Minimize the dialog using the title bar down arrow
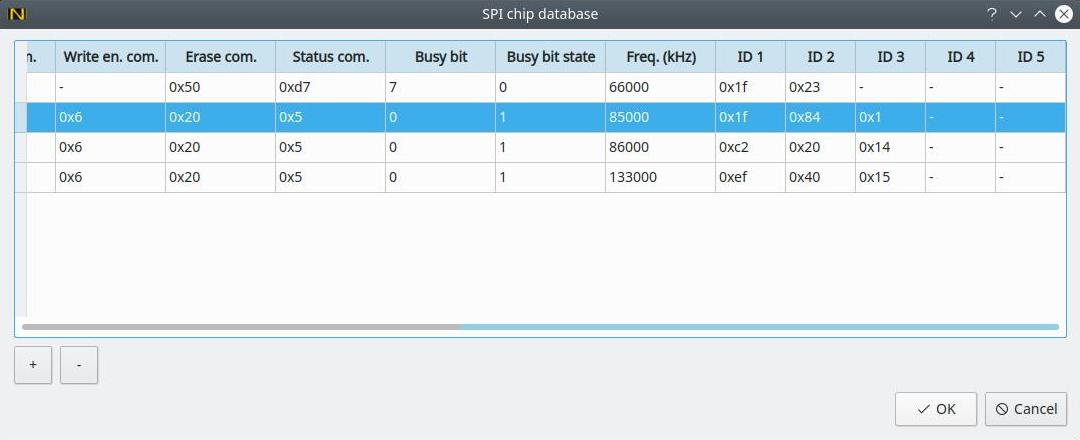 click(x=1016, y=14)
